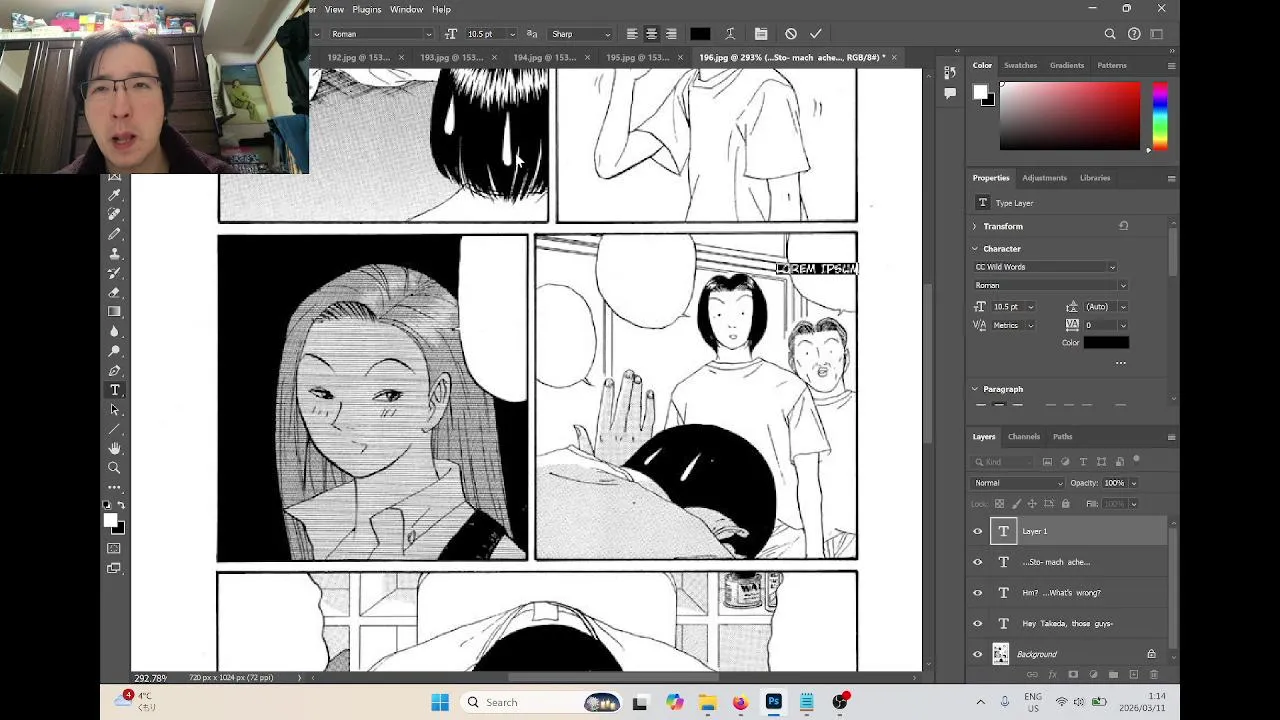The width and height of the screenshot is (1280, 720).
Task: Change screen mode icon in toolbar
Action: [x=115, y=568]
